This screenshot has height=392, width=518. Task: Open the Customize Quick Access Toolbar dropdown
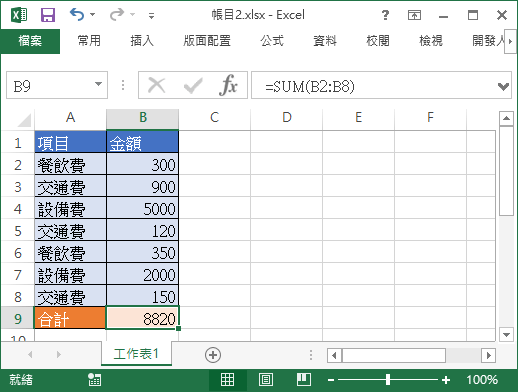click(151, 16)
